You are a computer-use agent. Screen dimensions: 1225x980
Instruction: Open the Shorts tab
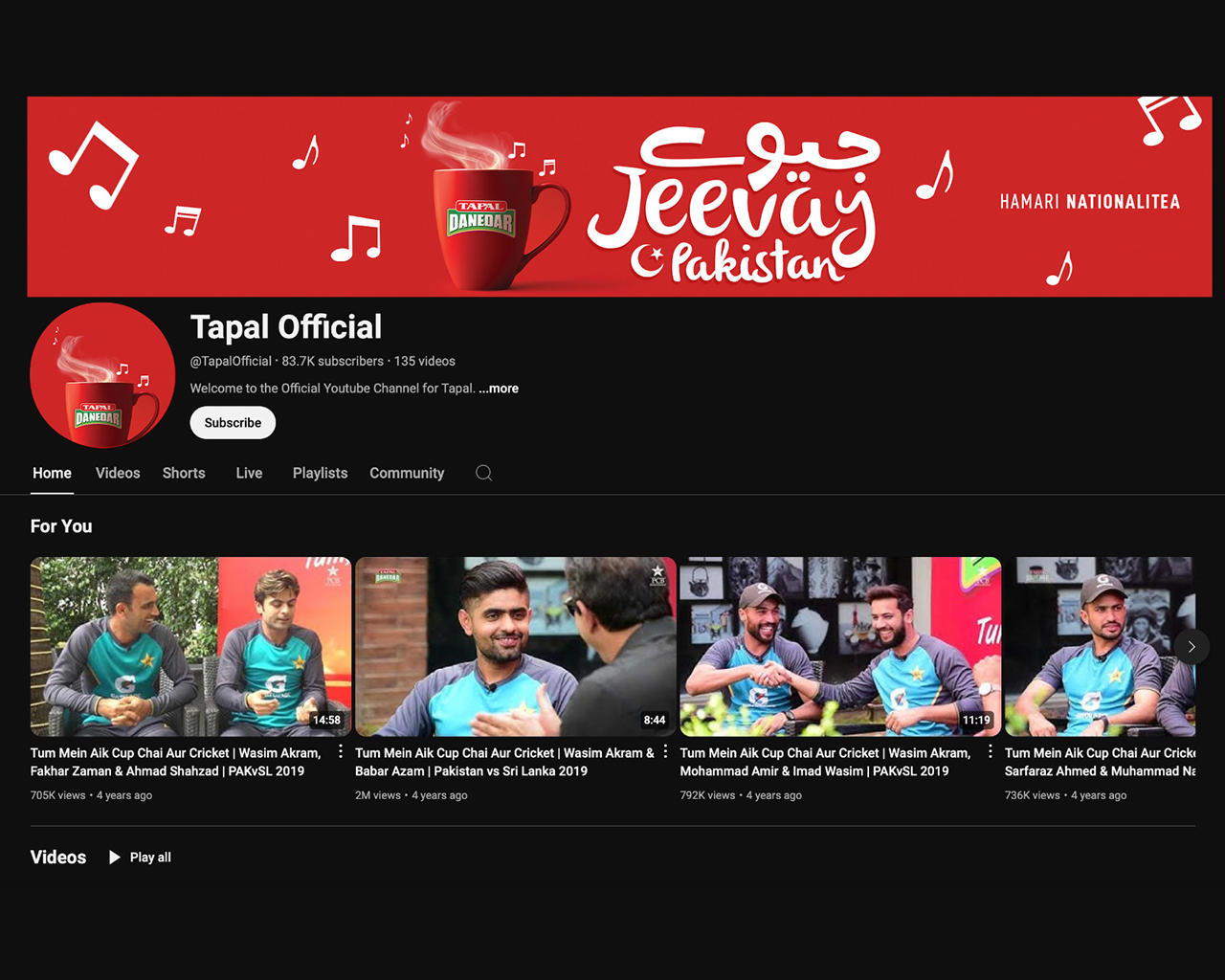coord(184,473)
